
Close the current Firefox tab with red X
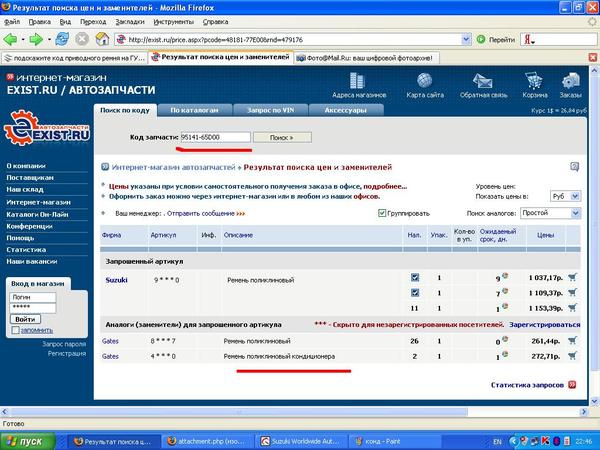coord(593,57)
